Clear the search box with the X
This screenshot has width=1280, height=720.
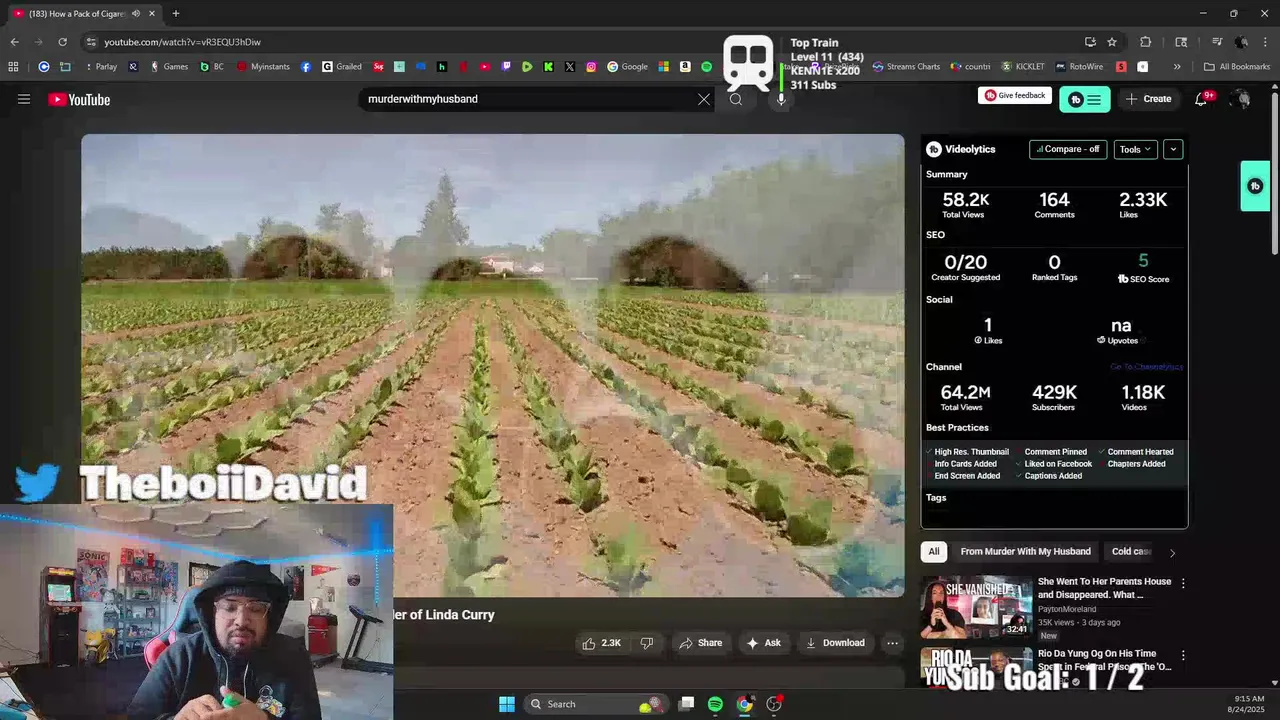tap(704, 99)
